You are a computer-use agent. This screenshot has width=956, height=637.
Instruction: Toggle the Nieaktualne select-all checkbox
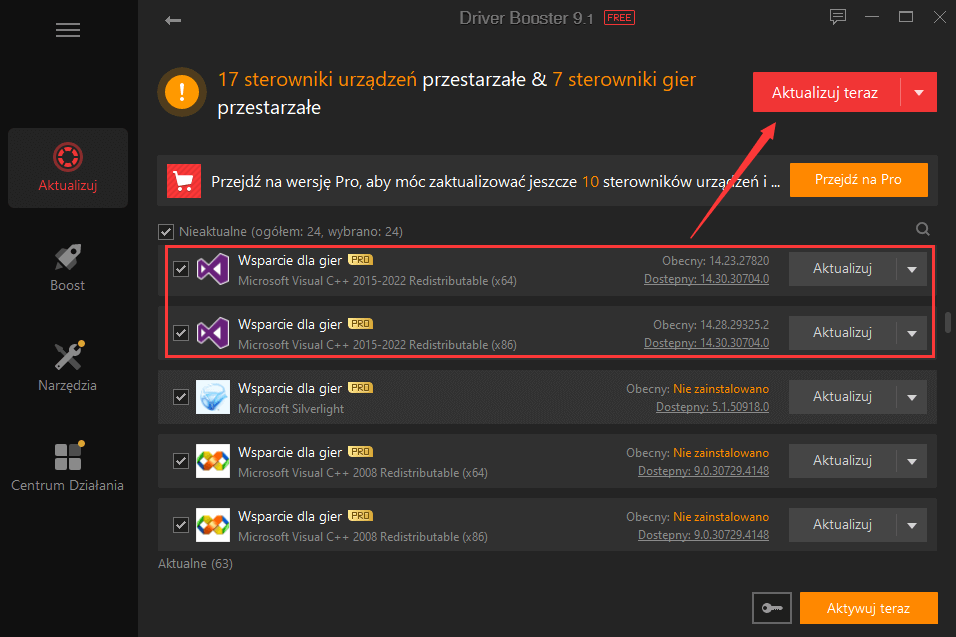click(x=166, y=232)
